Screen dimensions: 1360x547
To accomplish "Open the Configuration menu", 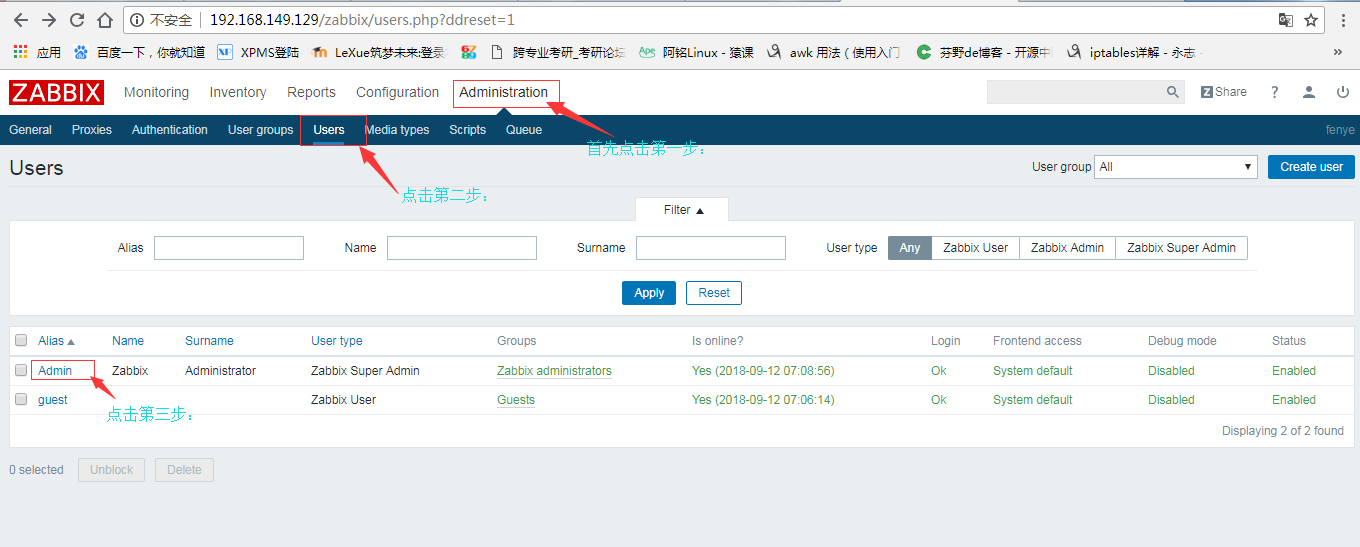I will (x=397, y=92).
